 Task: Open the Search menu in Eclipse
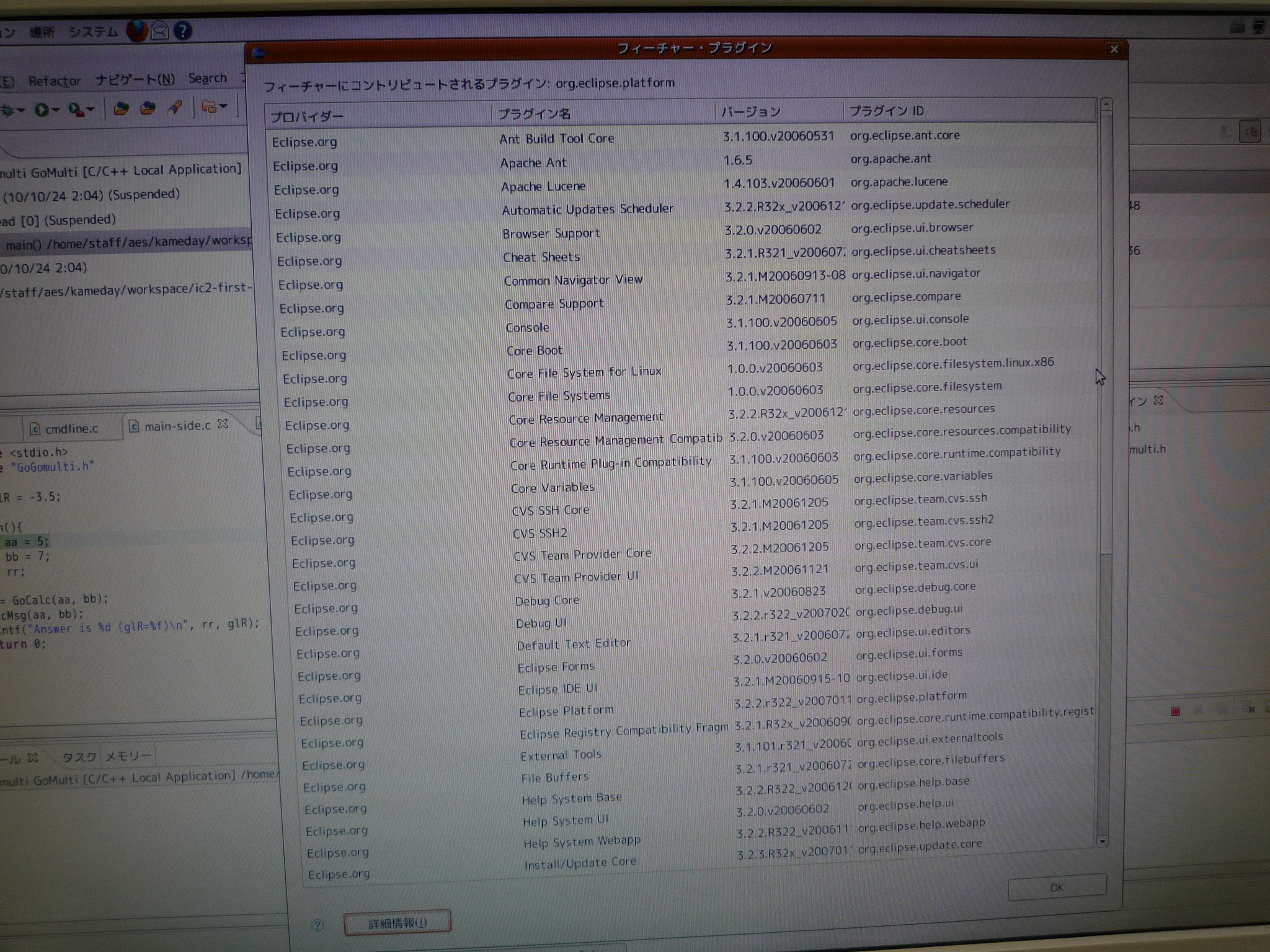coord(208,78)
